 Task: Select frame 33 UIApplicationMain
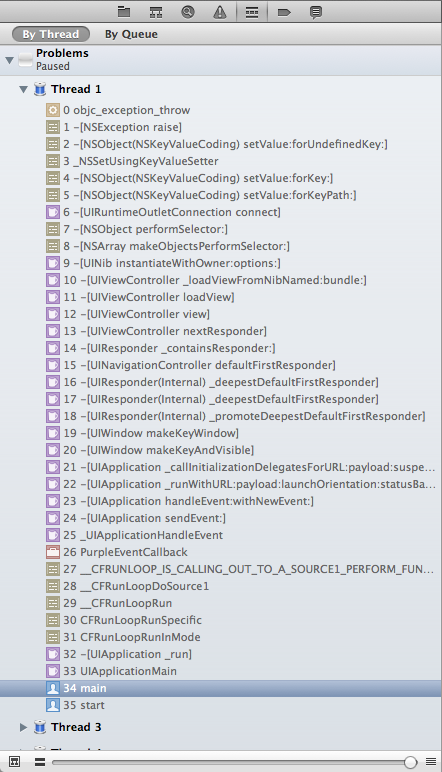pyautogui.click(x=221, y=671)
